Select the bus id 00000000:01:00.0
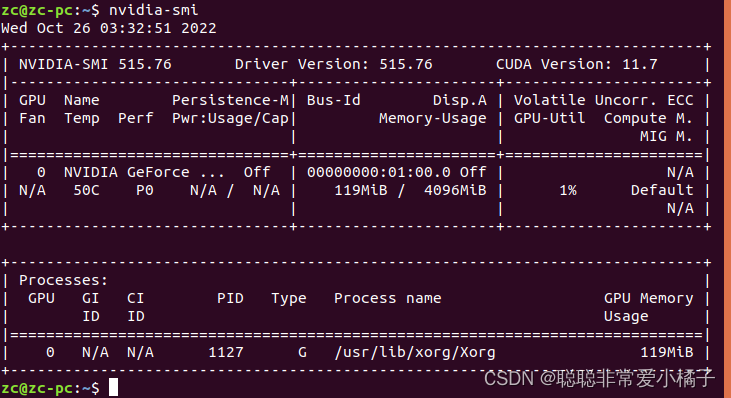Screen dimensions: 731x398 [x=379, y=172]
